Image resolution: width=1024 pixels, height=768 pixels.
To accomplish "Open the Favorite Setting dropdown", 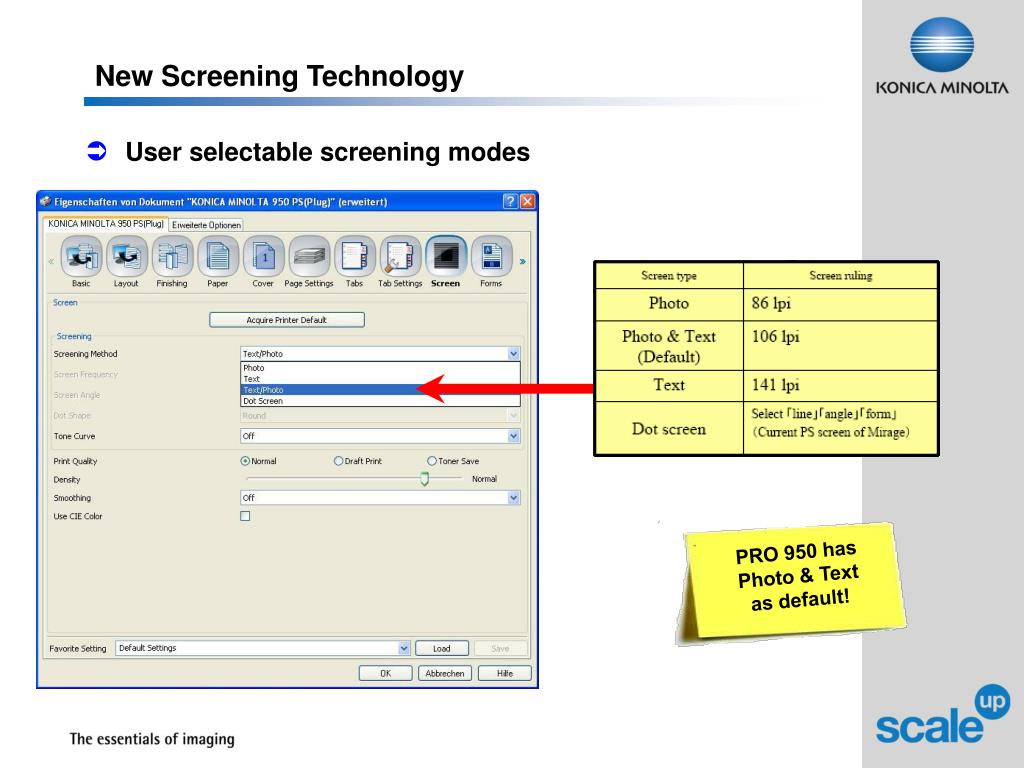I will point(263,648).
